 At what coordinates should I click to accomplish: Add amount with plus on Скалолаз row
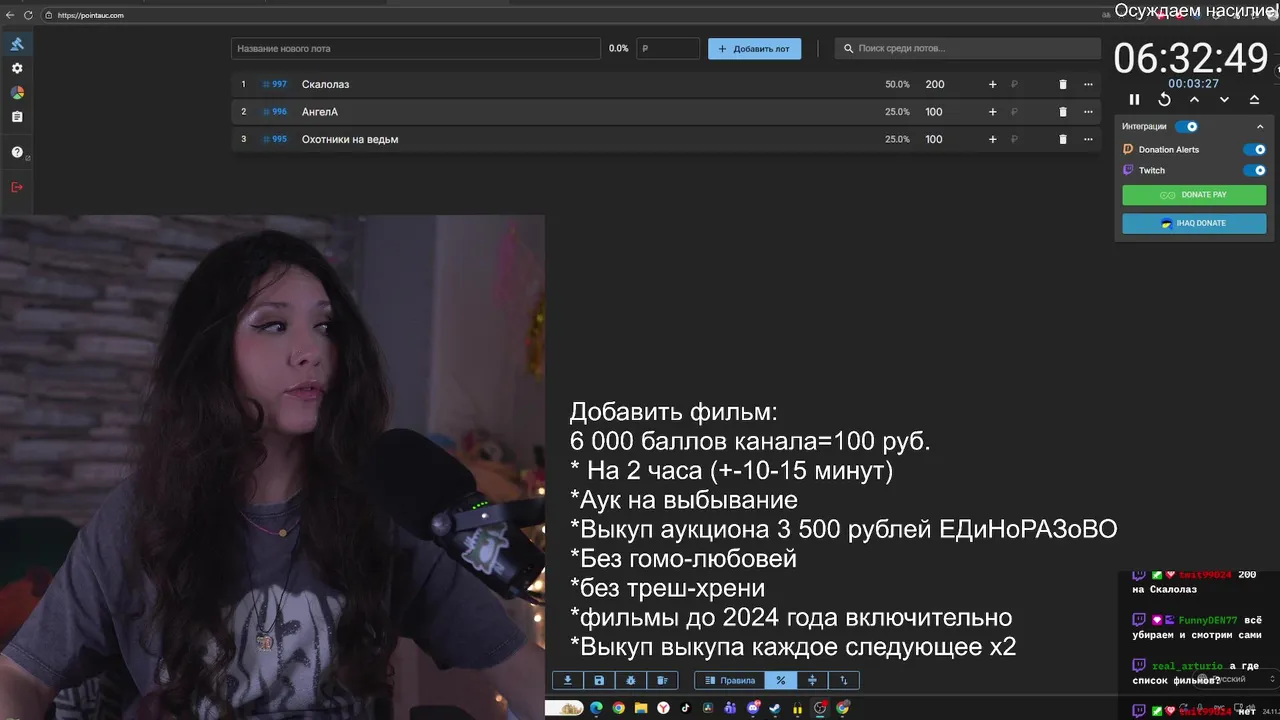tap(992, 84)
